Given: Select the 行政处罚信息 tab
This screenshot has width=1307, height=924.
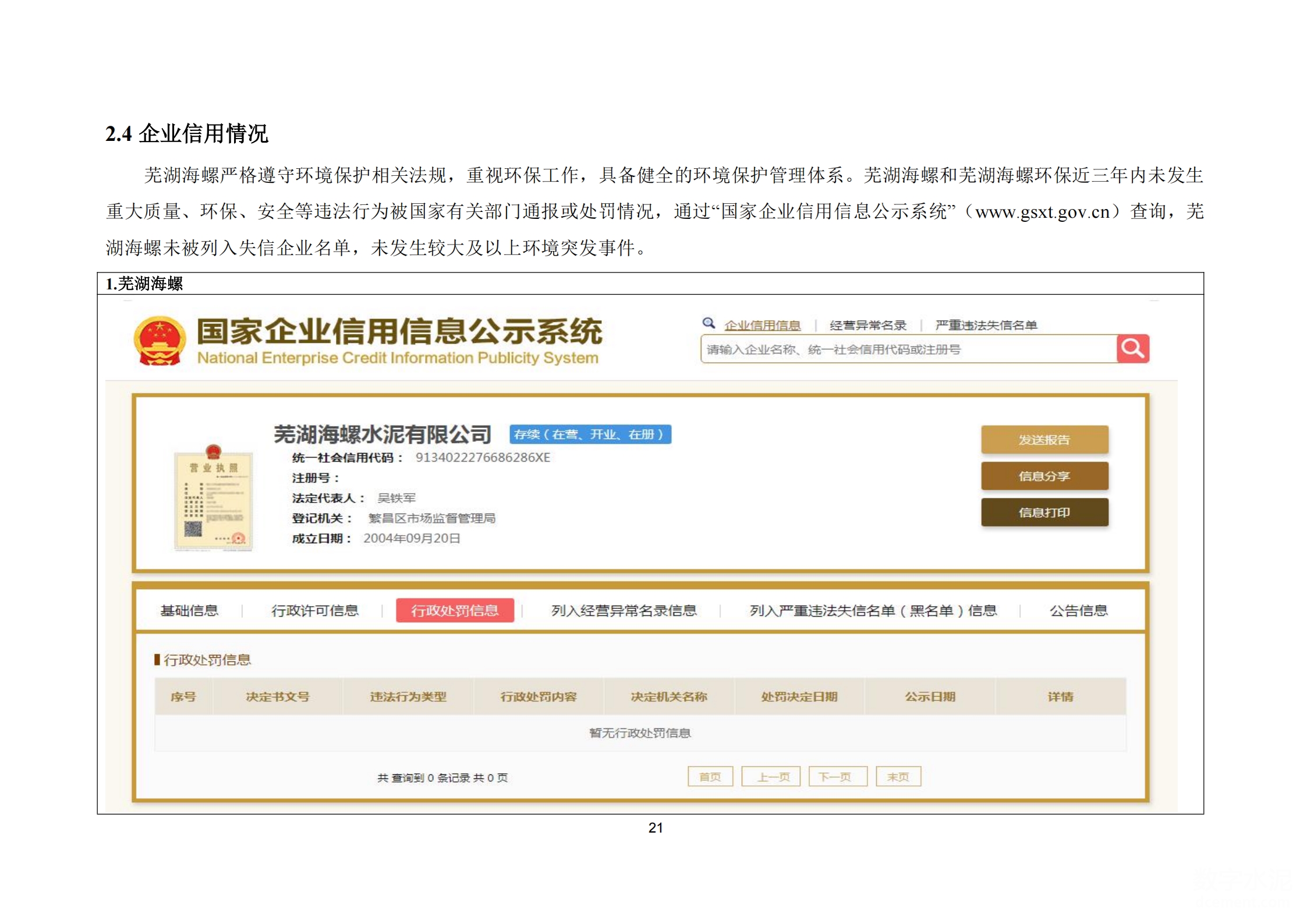Looking at the screenshot, I should [x=455, y=610].
